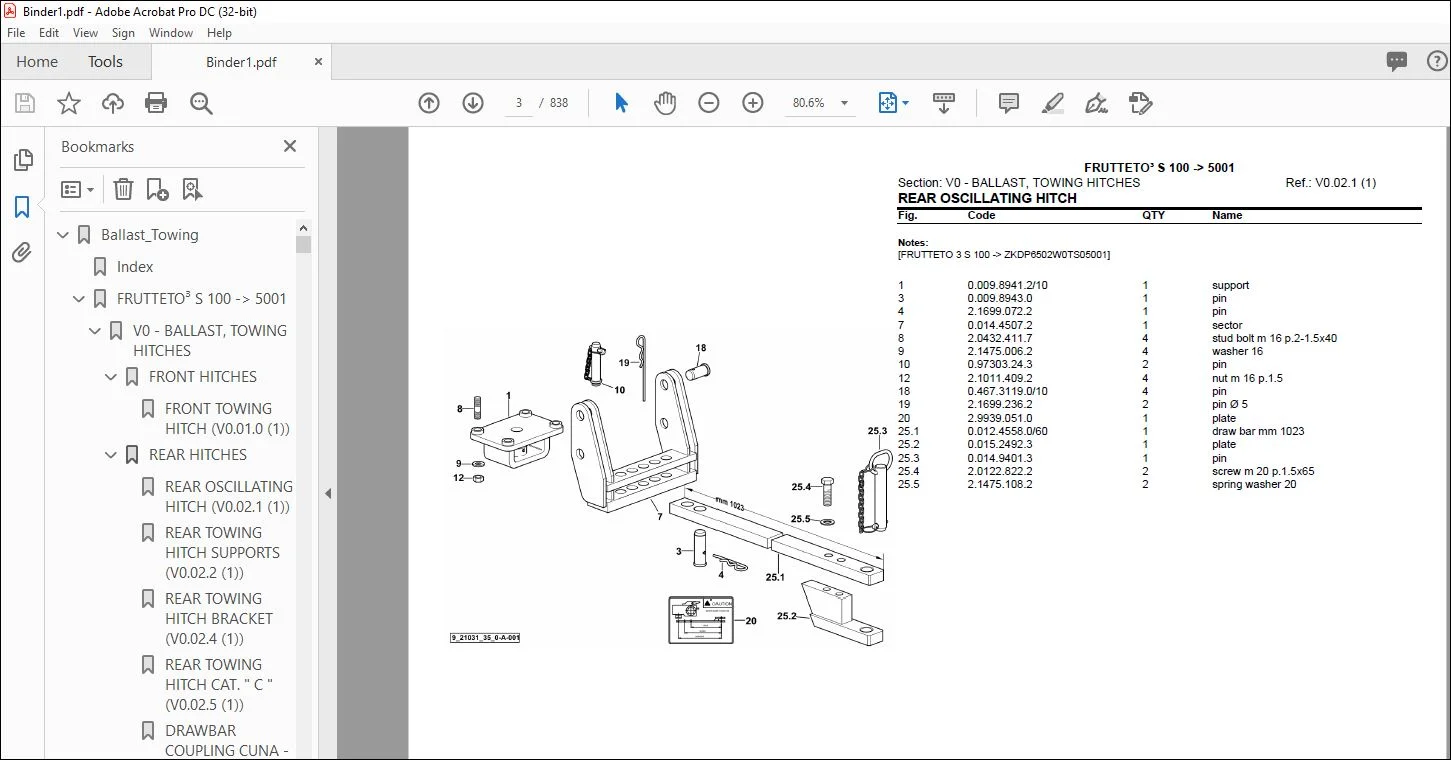
Task: Click the stamp tool icon in toolbar
Action: (x=1141, y=103)
